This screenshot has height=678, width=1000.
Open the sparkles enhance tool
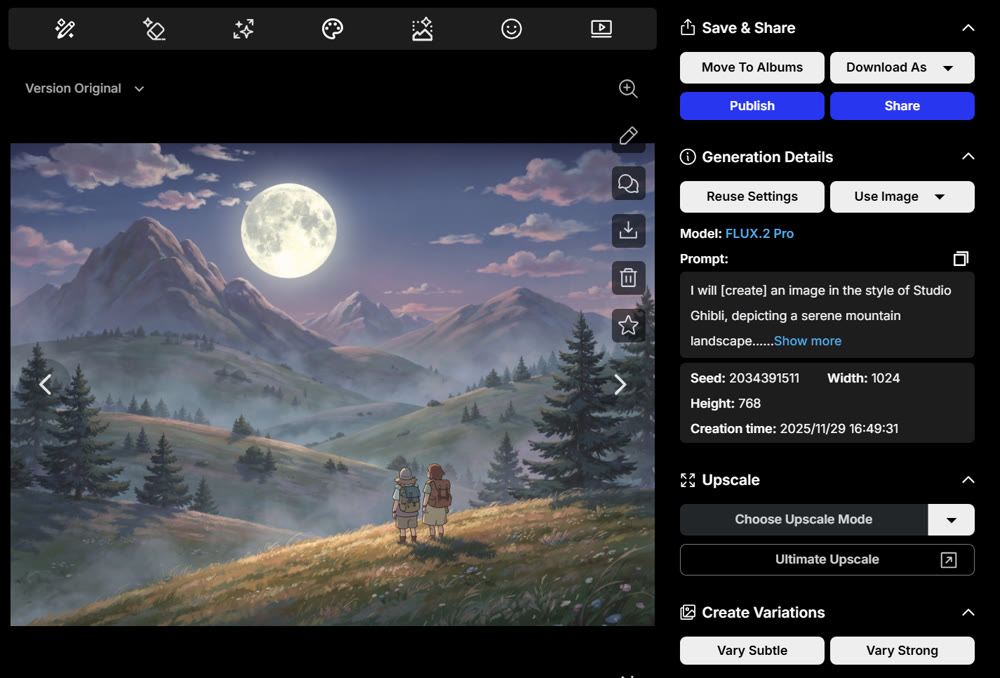(243, 29)
